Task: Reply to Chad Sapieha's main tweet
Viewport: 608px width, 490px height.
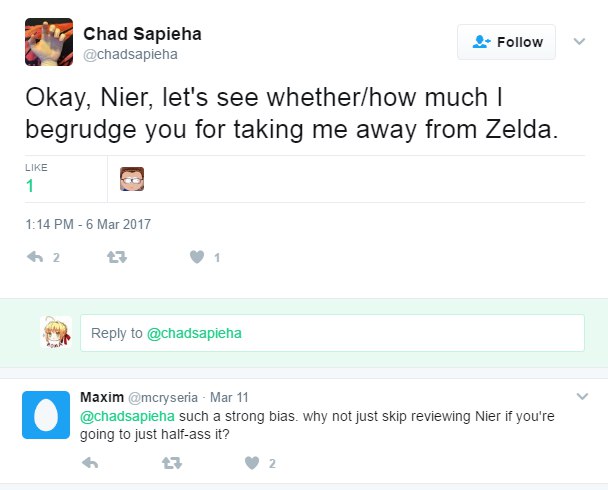Action: click(34, 257)
